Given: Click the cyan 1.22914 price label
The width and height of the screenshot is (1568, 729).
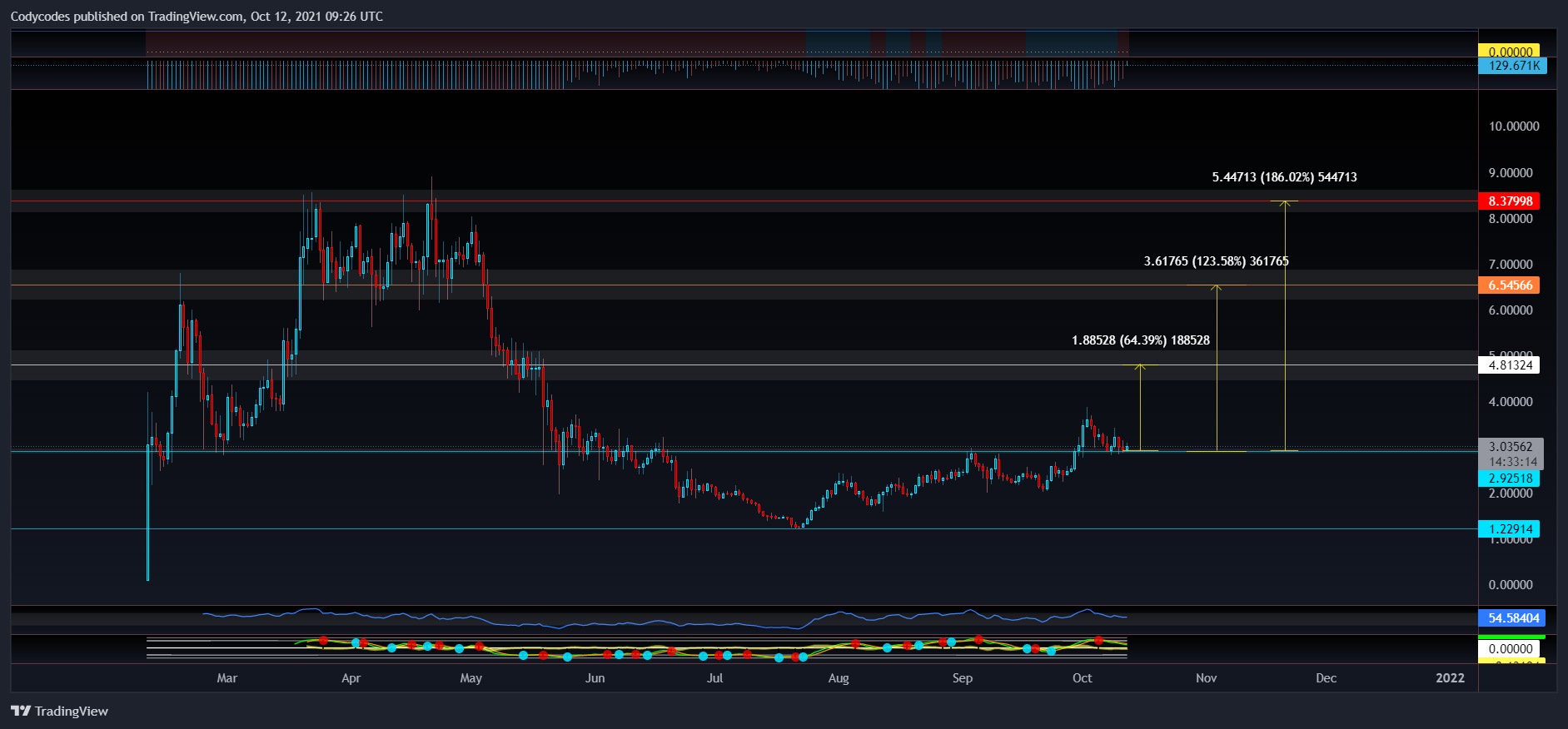Looking at the screenshot, I should pyautogui.click(x=1509, y=529).
